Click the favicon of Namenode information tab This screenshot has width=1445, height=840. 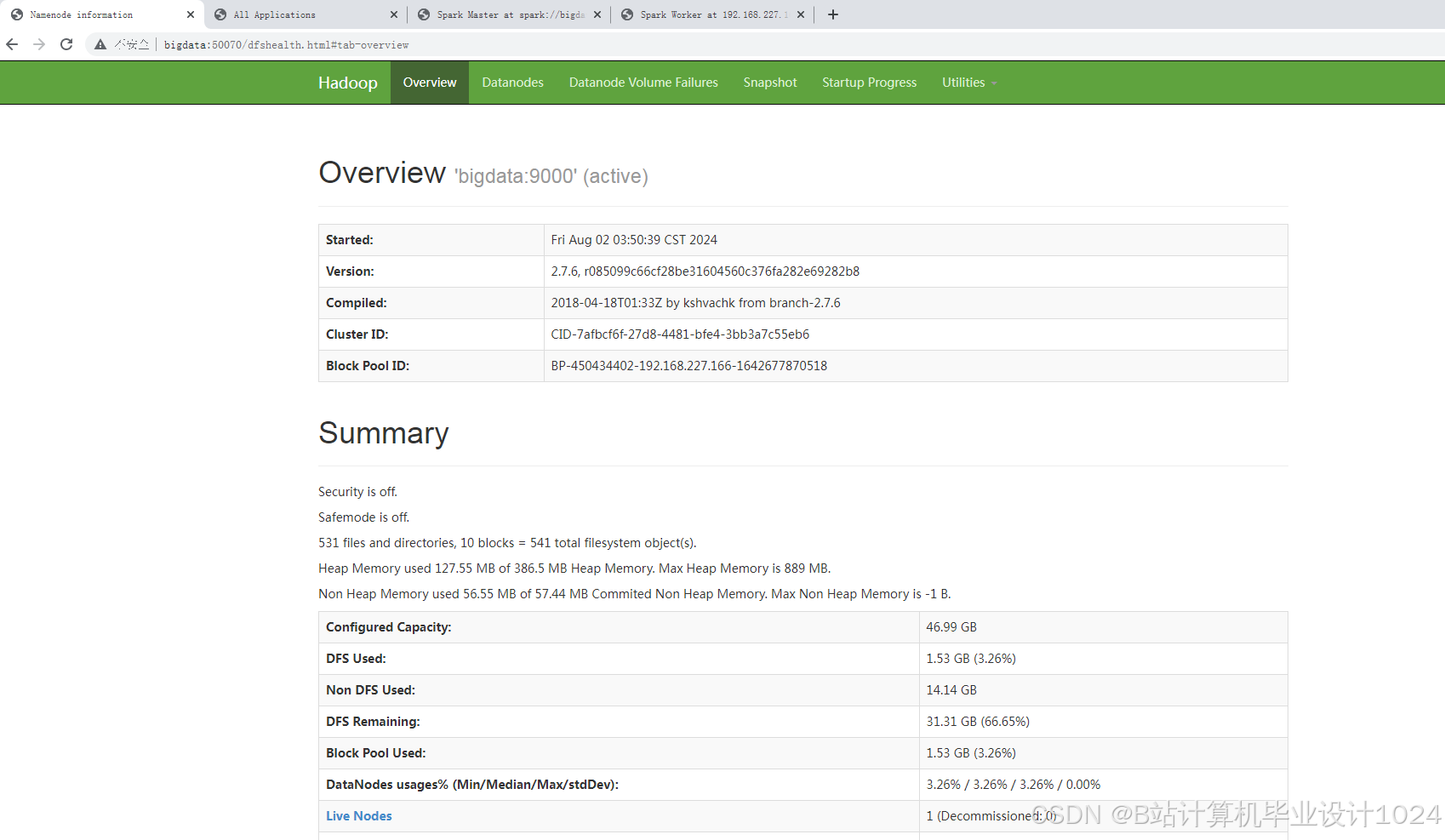pyautogui.click(x=17, y=14)
